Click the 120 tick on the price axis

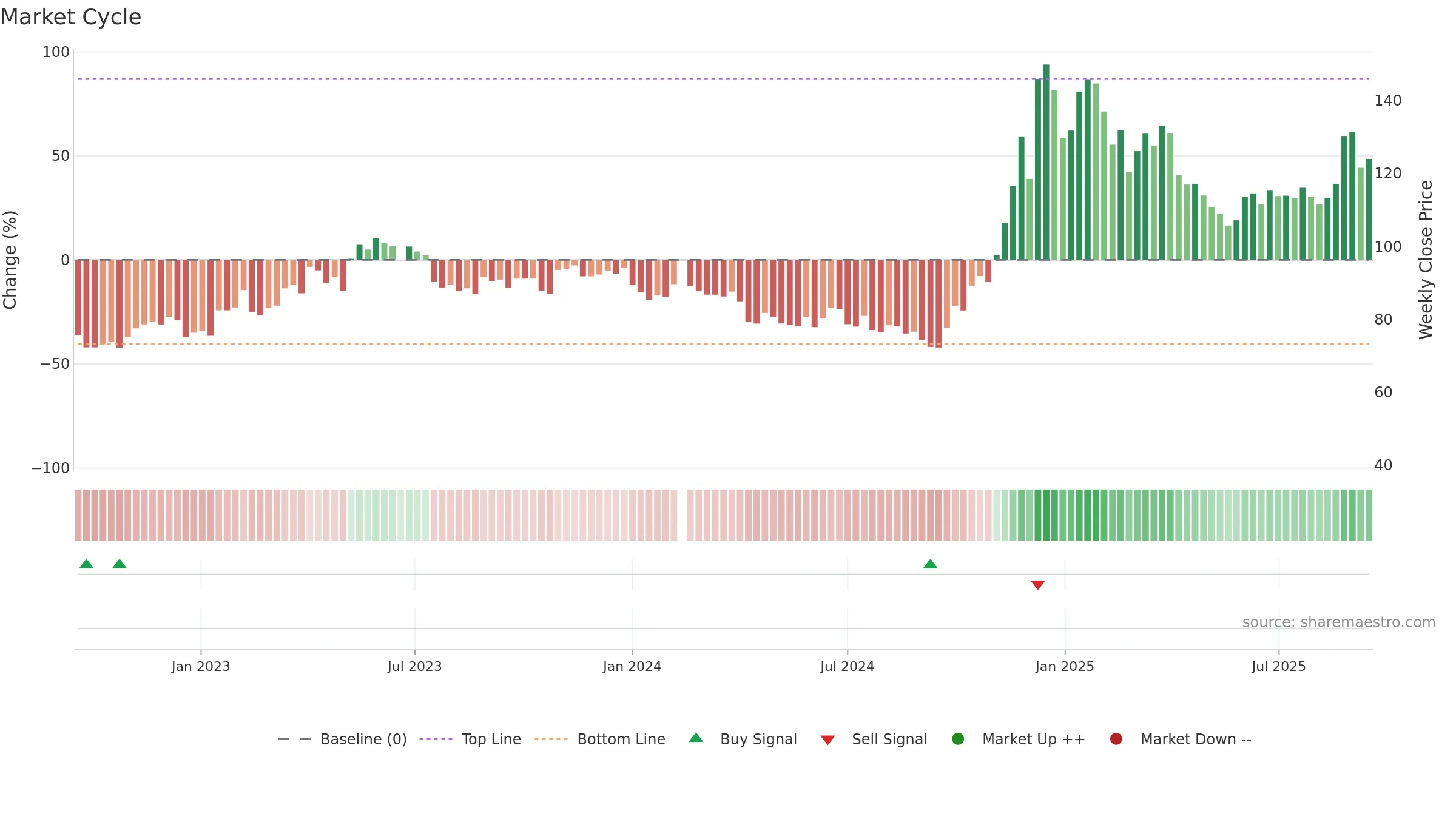(1388, 174)
